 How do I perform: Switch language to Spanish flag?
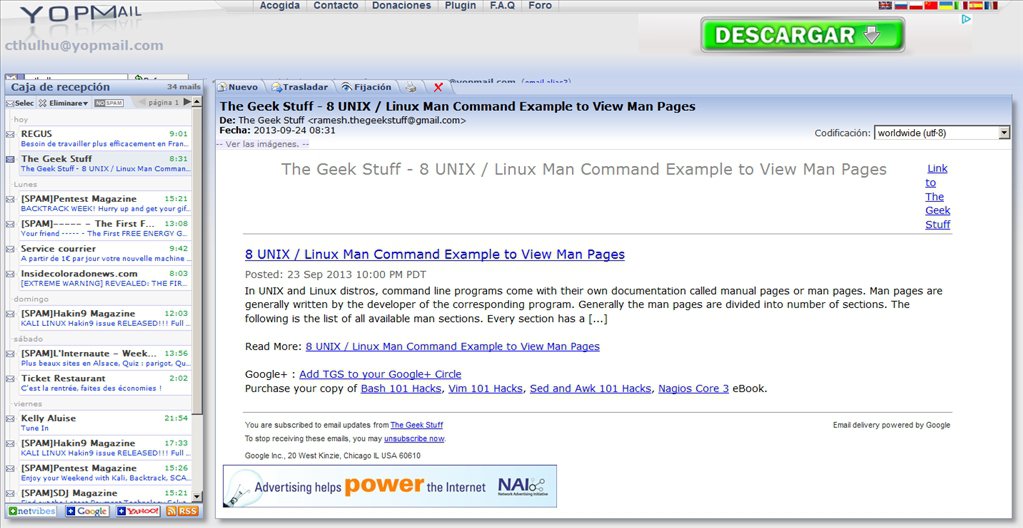[976, 5]
